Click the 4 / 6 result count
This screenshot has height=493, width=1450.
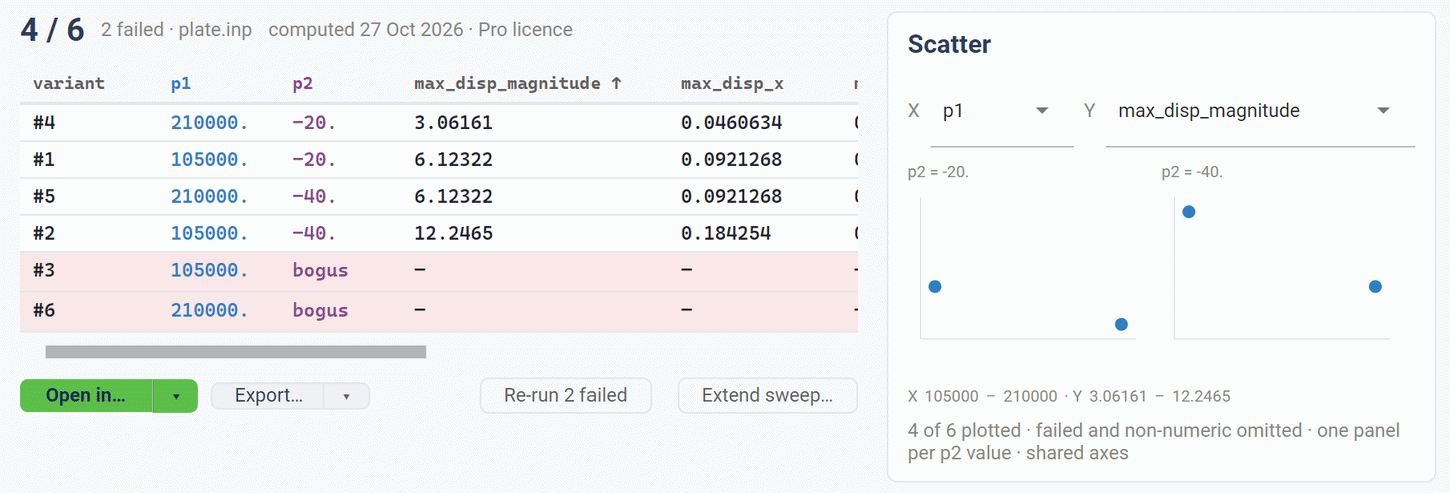[53, 29]
